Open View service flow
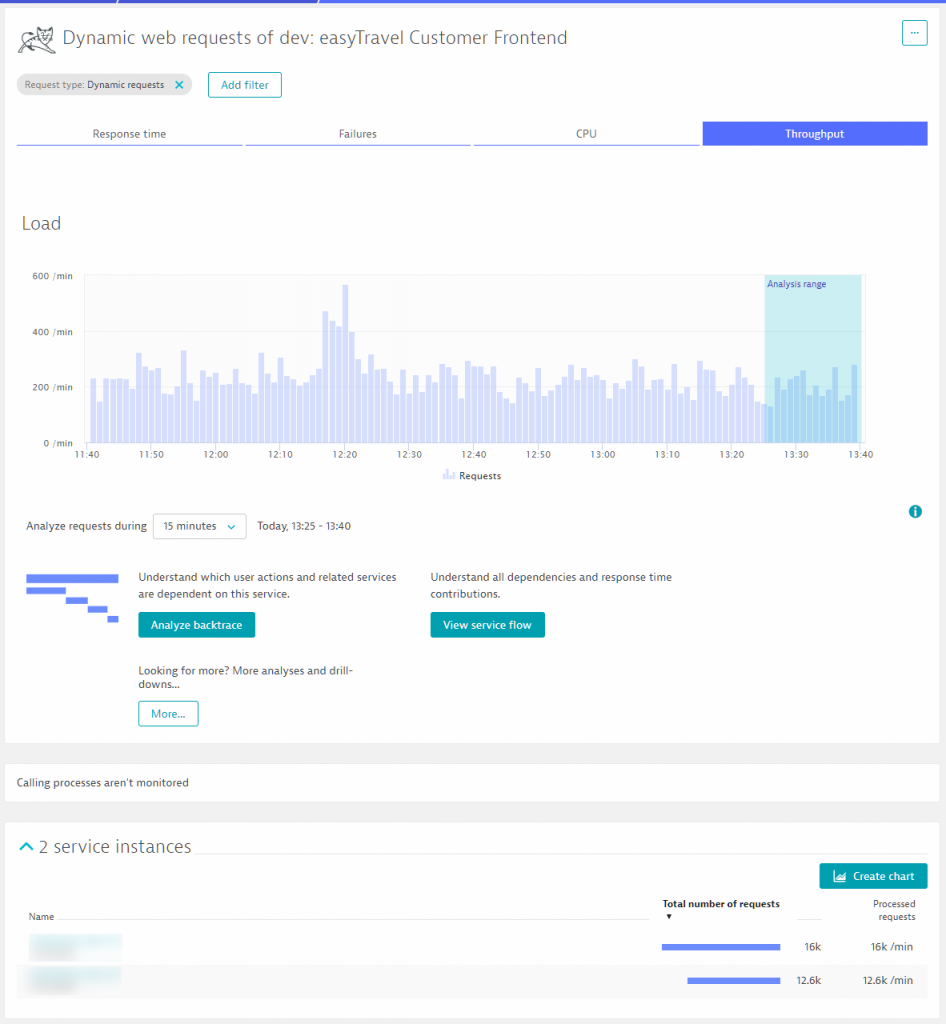The image size is (946, 1024). (x=487, y=625)
